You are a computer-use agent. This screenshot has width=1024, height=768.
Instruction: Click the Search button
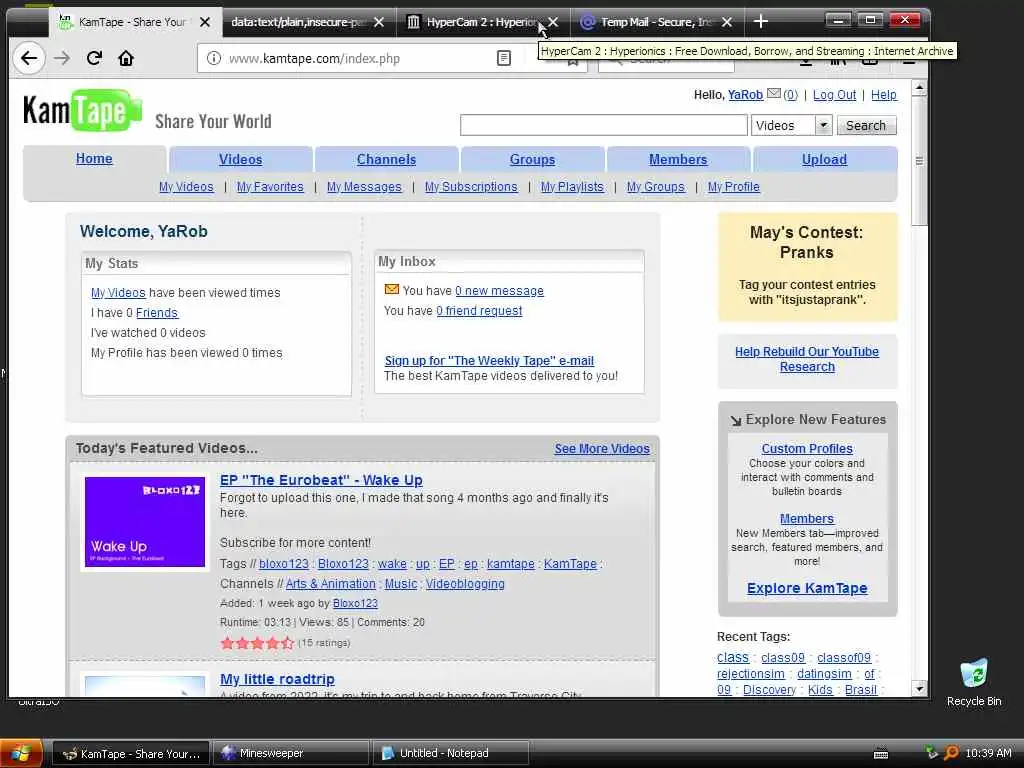(x=866, y=125)
